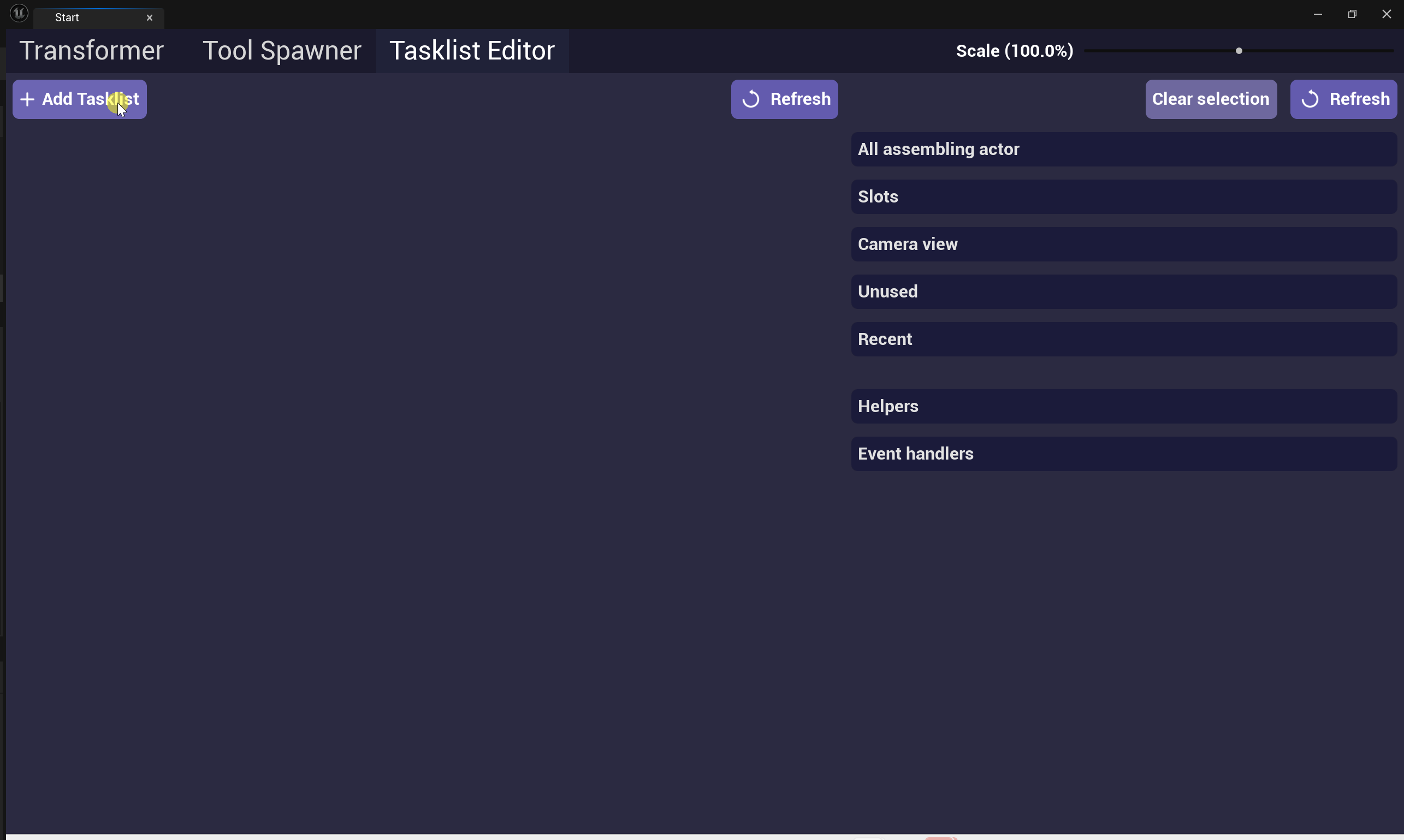Expand the Recent section
Screen dimensions: 1404x840
1123,339
